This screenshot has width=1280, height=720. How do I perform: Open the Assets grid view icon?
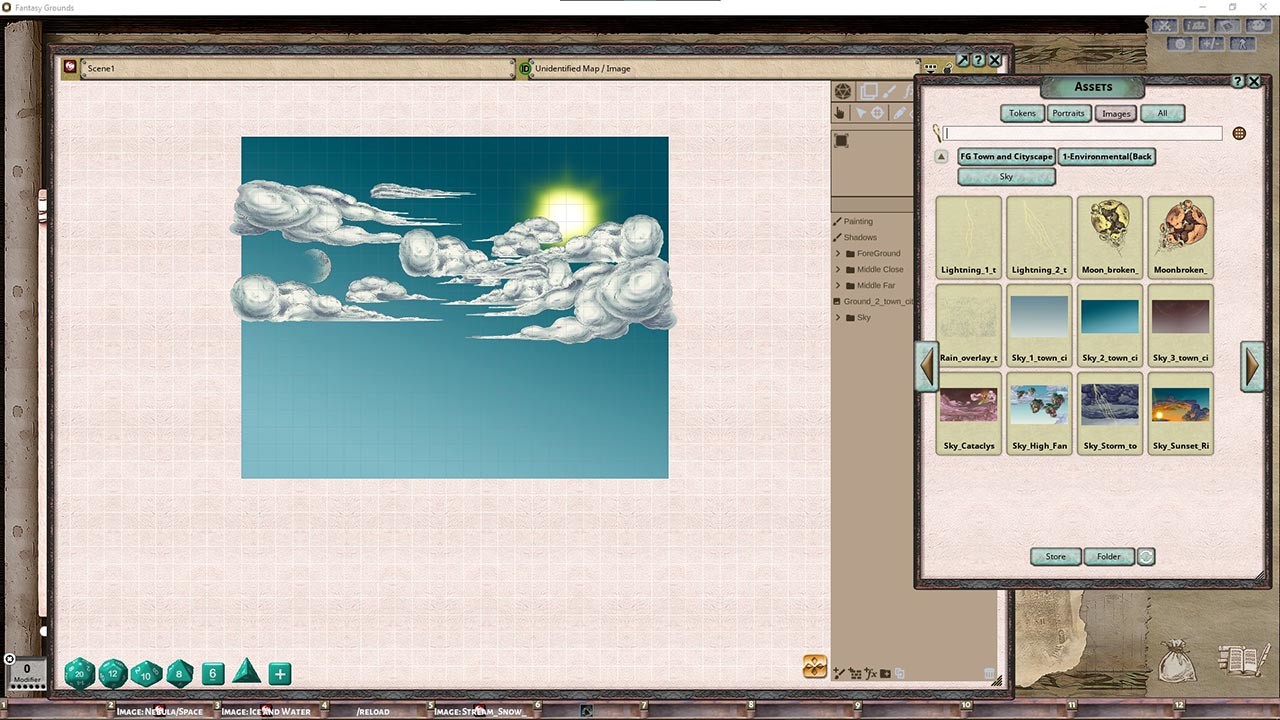click(x=1239, y=133)
